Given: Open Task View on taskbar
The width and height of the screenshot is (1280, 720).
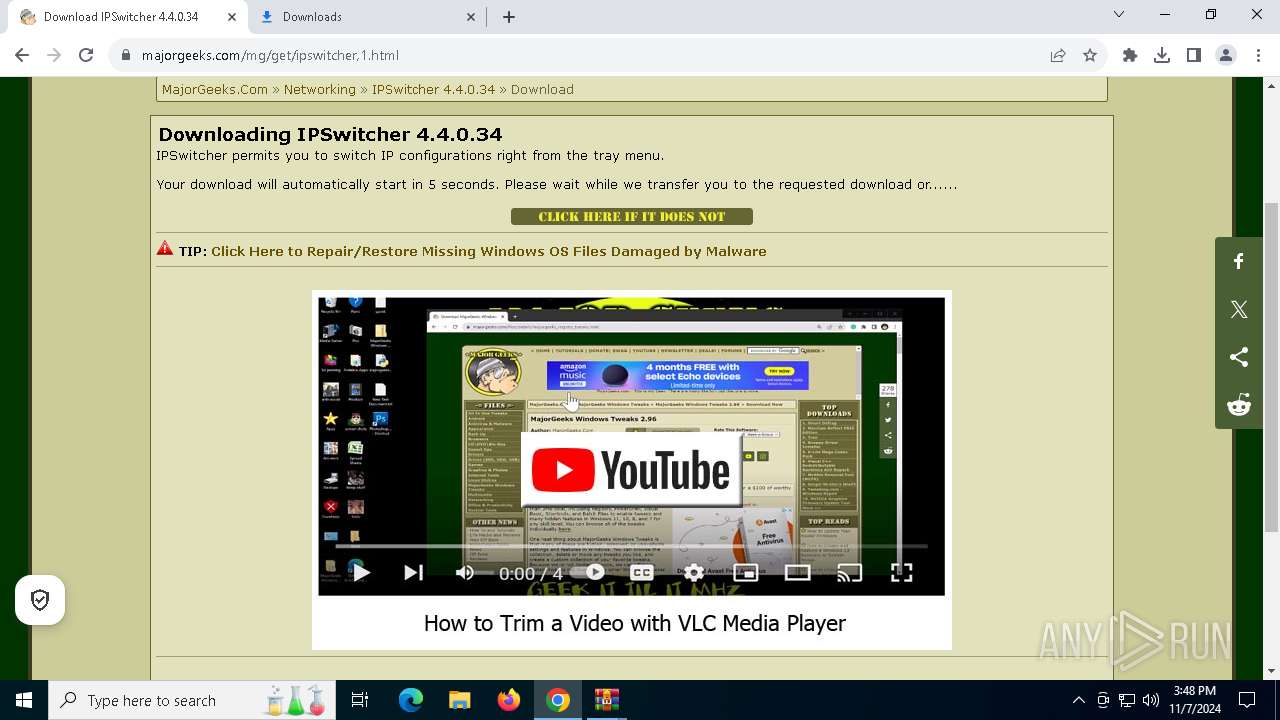Looking at the screenshot, I should point(360,700).
